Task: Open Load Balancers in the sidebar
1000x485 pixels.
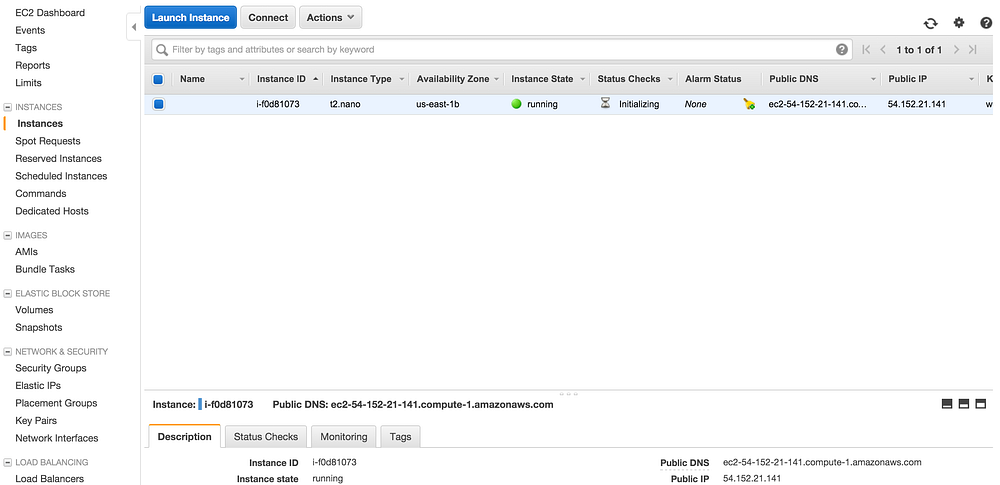Action: coord(50,479)
